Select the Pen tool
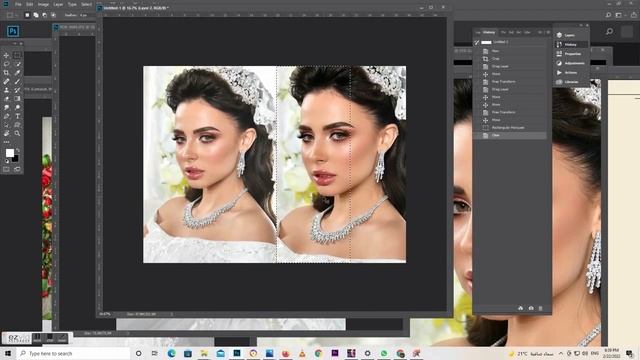The image size is (640, 360). pyautogui.click(x=7, y=116)
